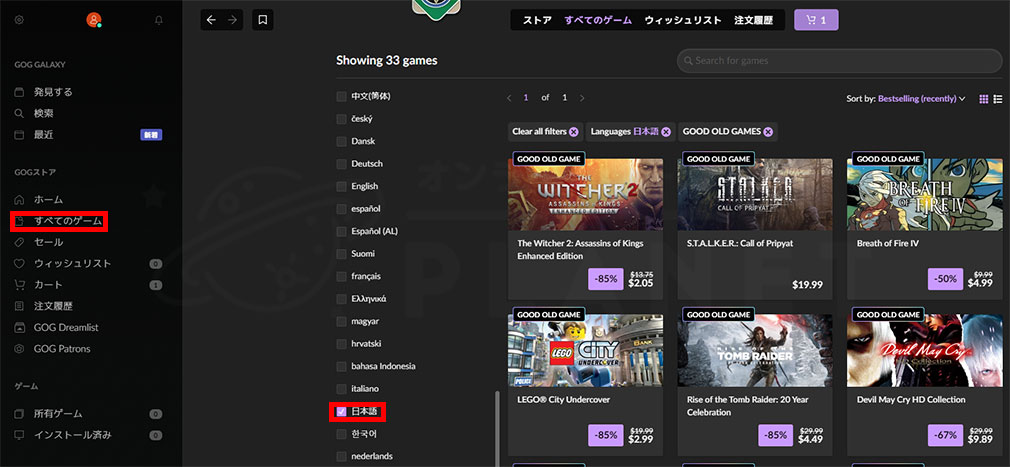The height and width of the screenshot is (467, 1010).
Task: Click the language filter list scrollbar
Action: (x=496, y=428)
